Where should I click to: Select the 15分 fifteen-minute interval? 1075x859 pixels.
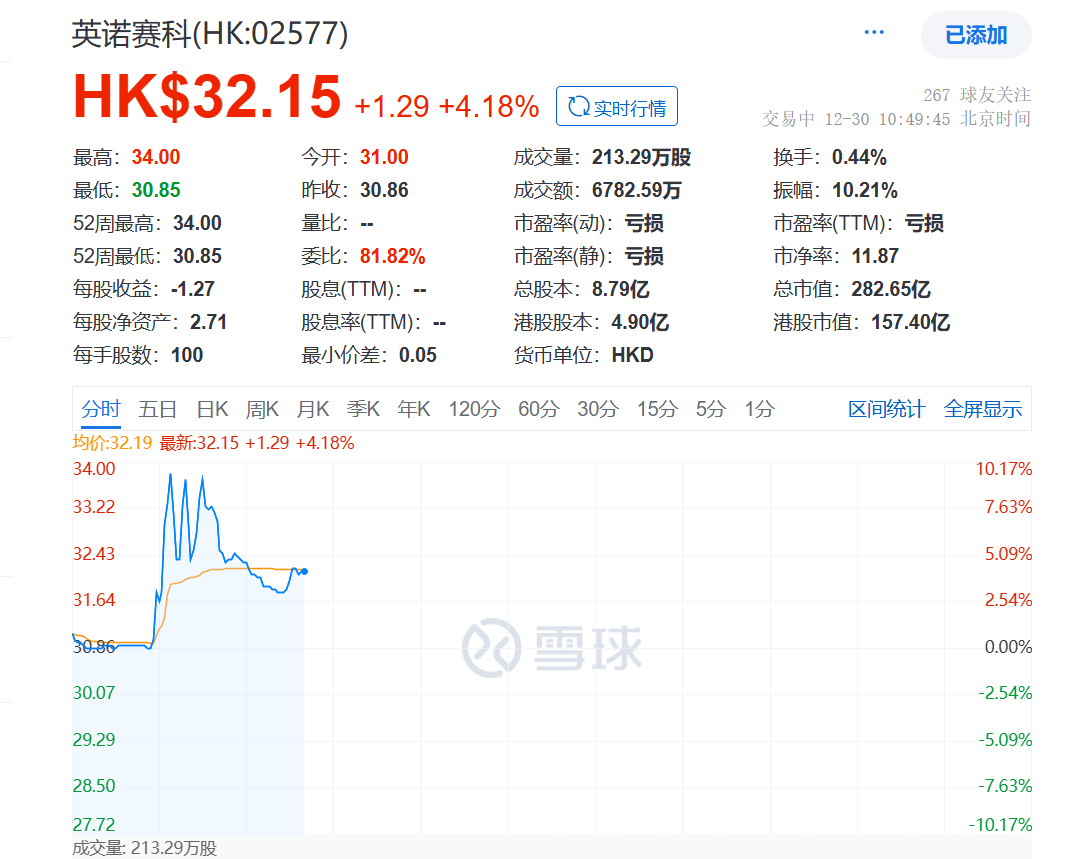point(656,409)
